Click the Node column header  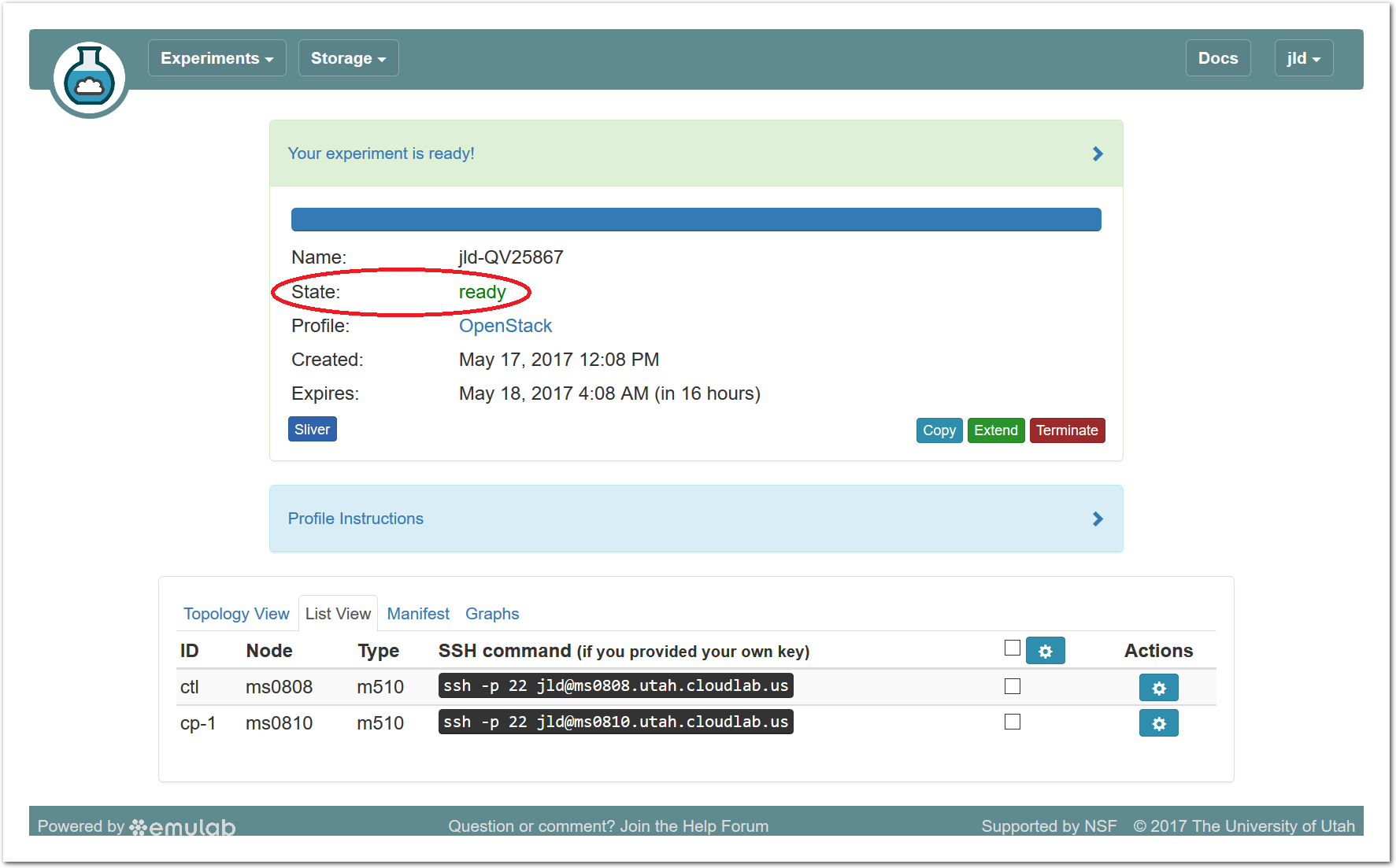point(269,651)
